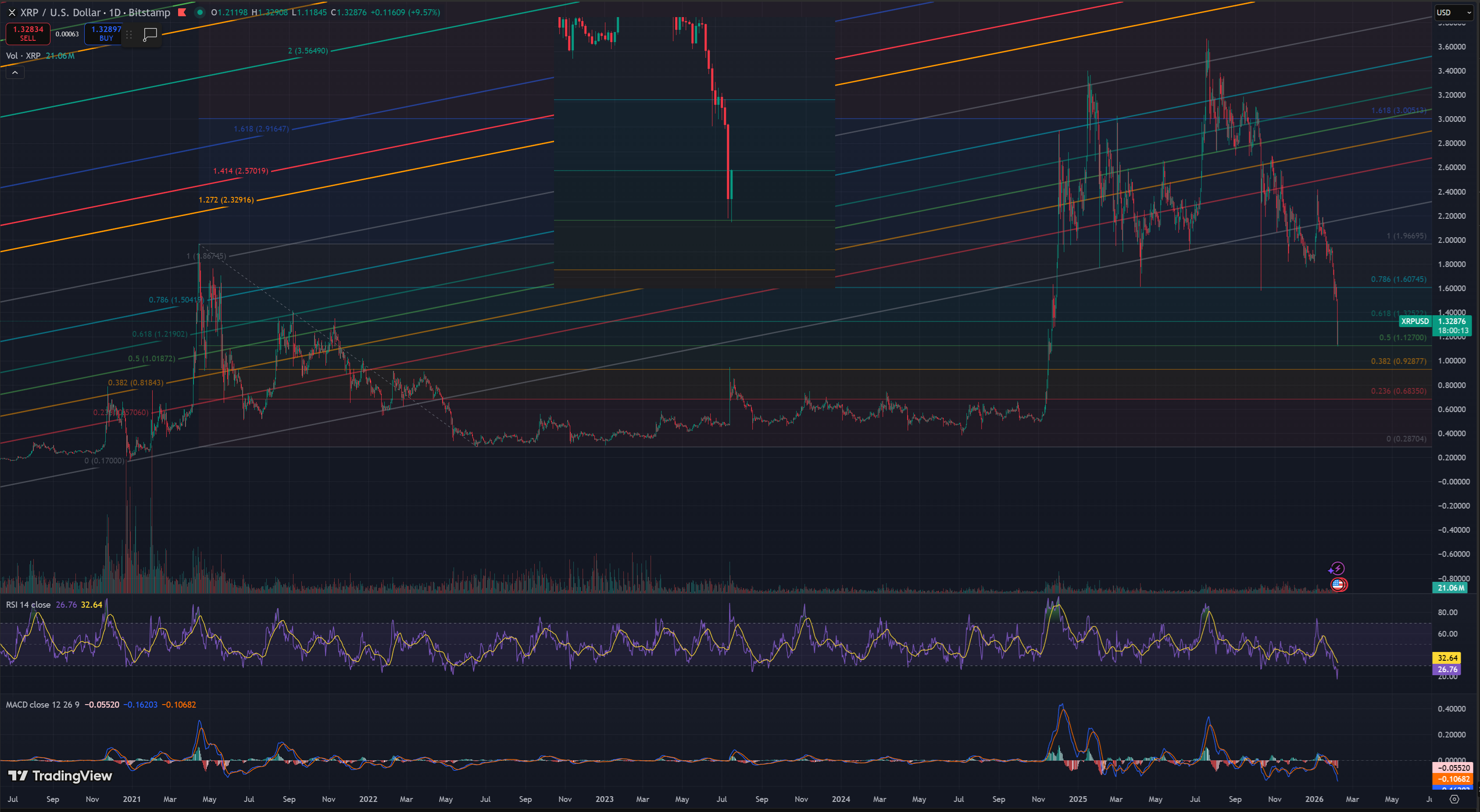The height and width of the screenshot is (812, 1480).
Task: Click the comment speech bubble tool icon
Action: coord(150,35)
